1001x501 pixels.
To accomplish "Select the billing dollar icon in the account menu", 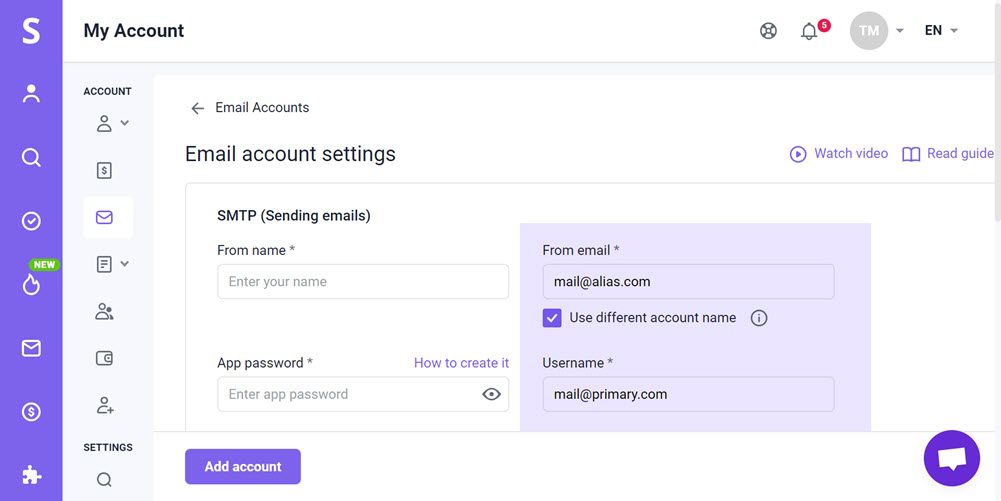I will click(x=104, y=170).
